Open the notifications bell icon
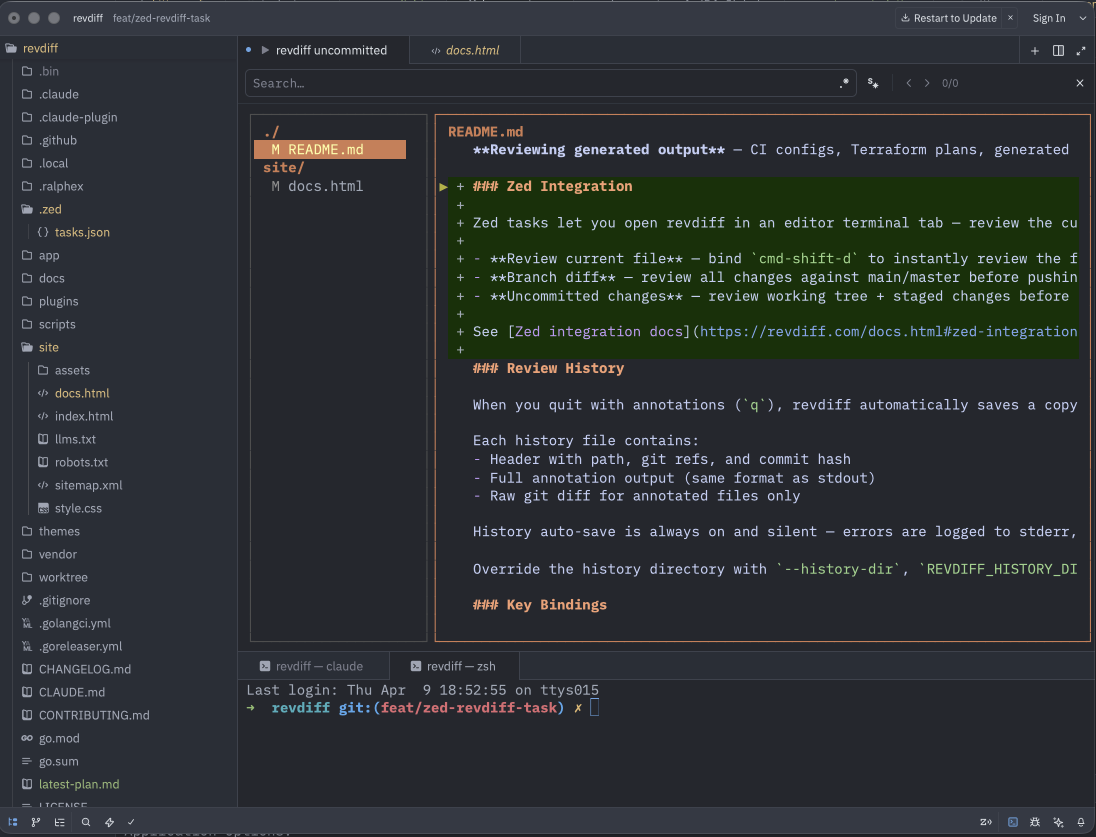Image resolution: width=1096 pixels, height=837 pixels. pyautogui.click(x=1081, y=822)
